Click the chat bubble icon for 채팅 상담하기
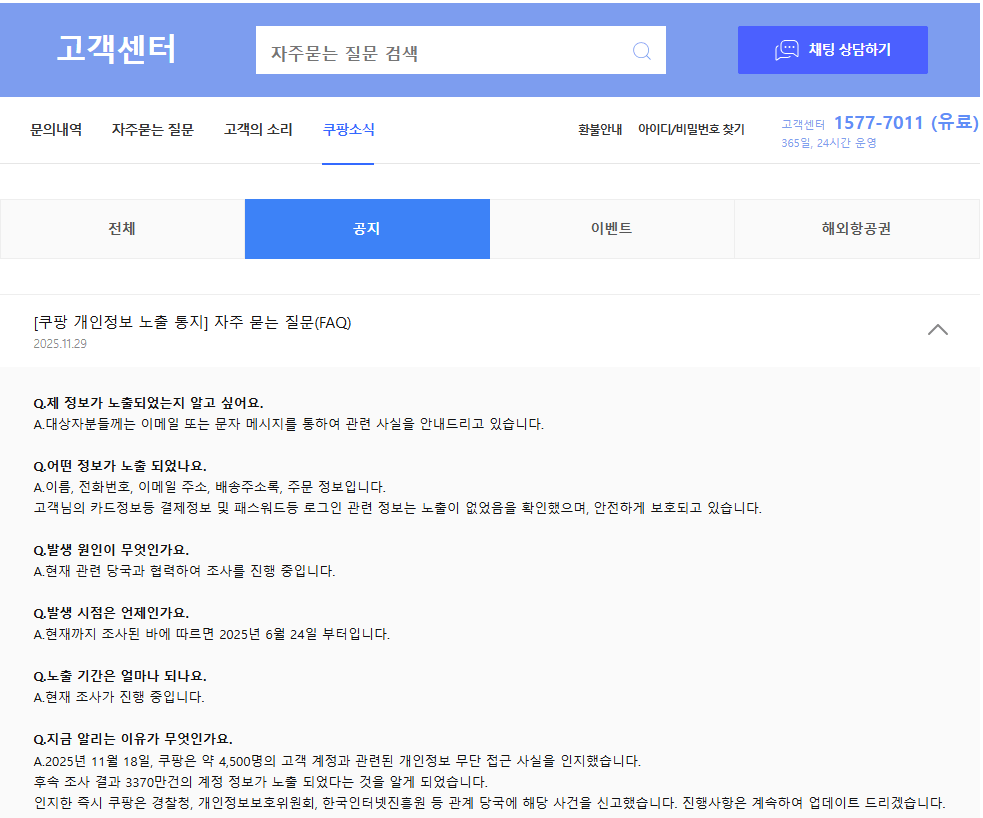The height and width of the screenshot is (818, 983). point(787,50)
